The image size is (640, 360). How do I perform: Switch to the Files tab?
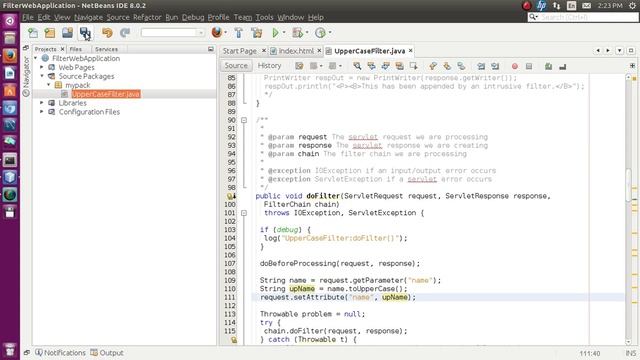(x=76, y=49)
